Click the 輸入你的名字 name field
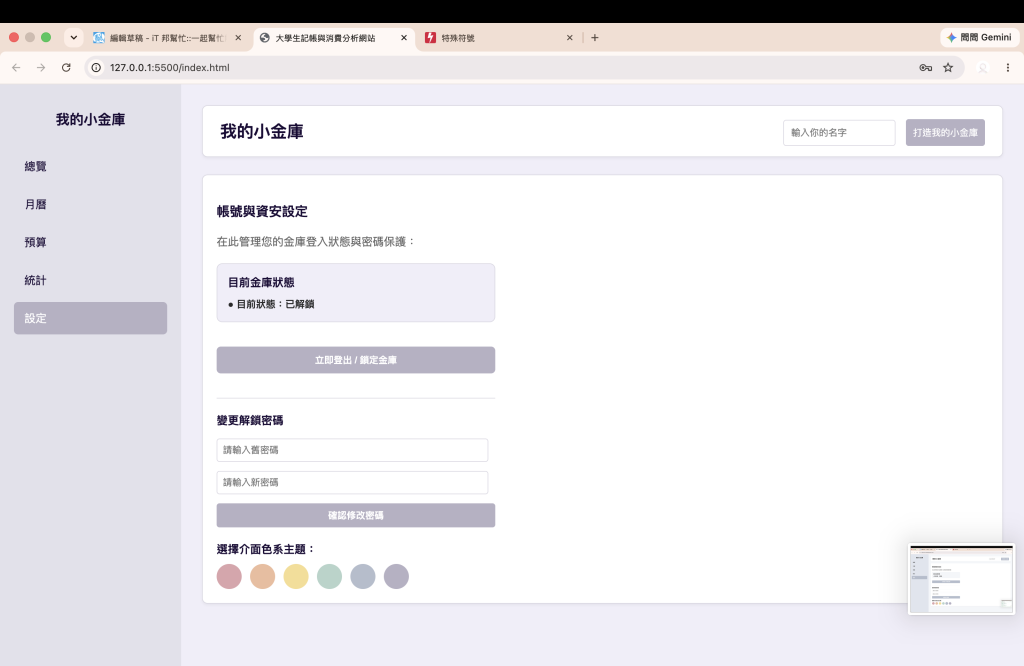The image size is (1024, 666). point(839,133)
